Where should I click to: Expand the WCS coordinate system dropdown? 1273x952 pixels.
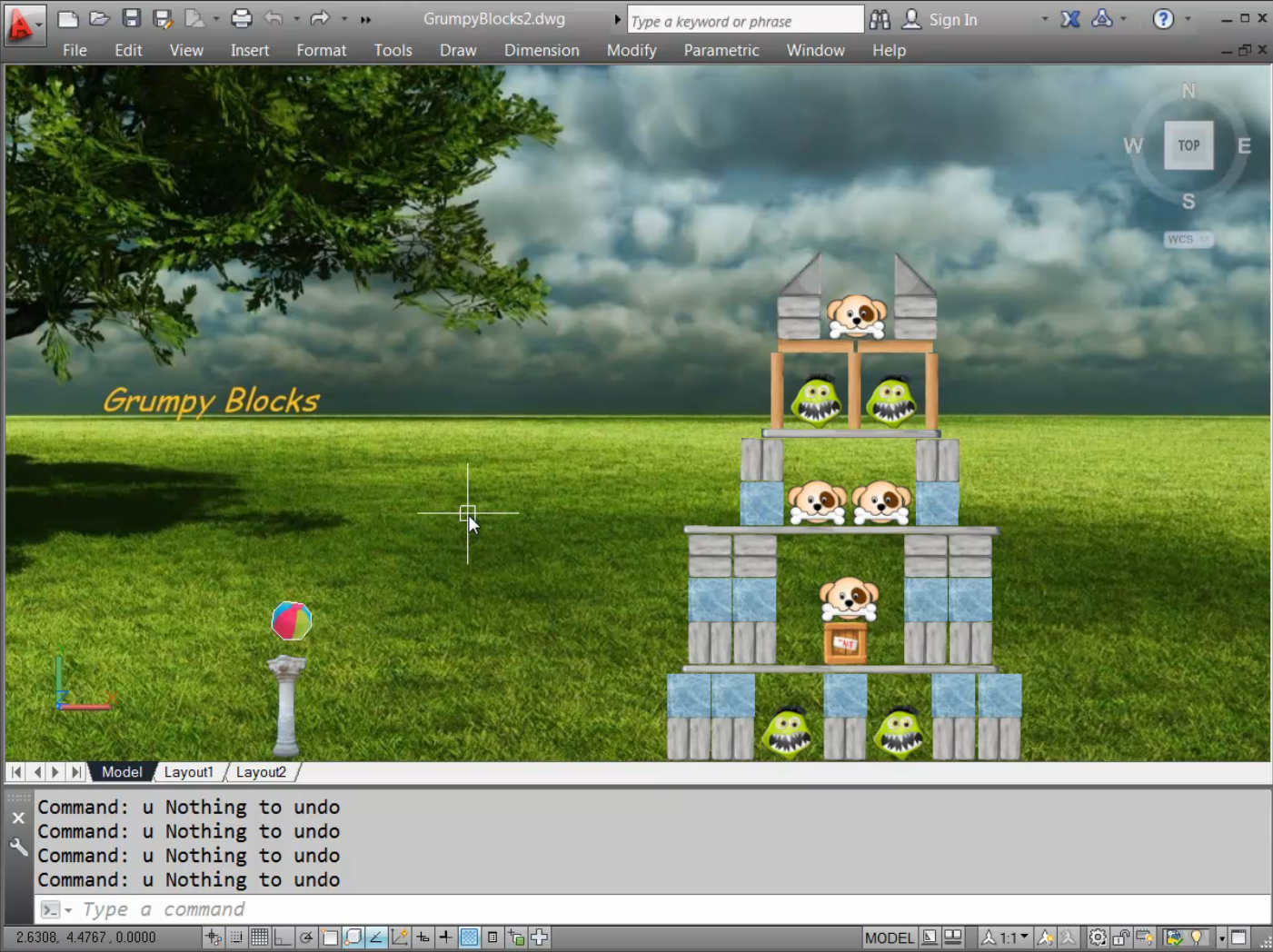coord(1204,240)
